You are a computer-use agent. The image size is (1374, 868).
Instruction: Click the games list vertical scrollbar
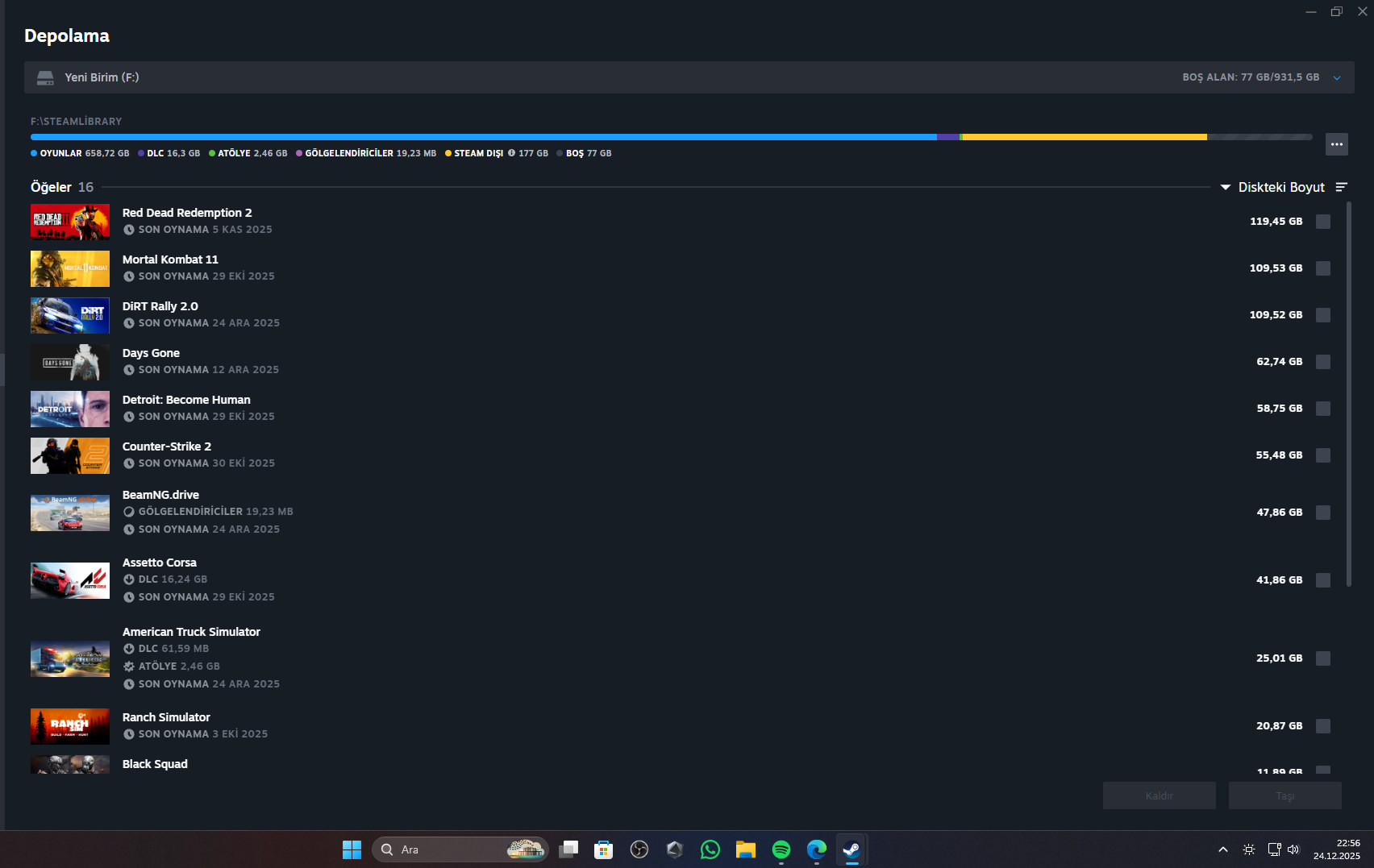tap(1349, 395)
